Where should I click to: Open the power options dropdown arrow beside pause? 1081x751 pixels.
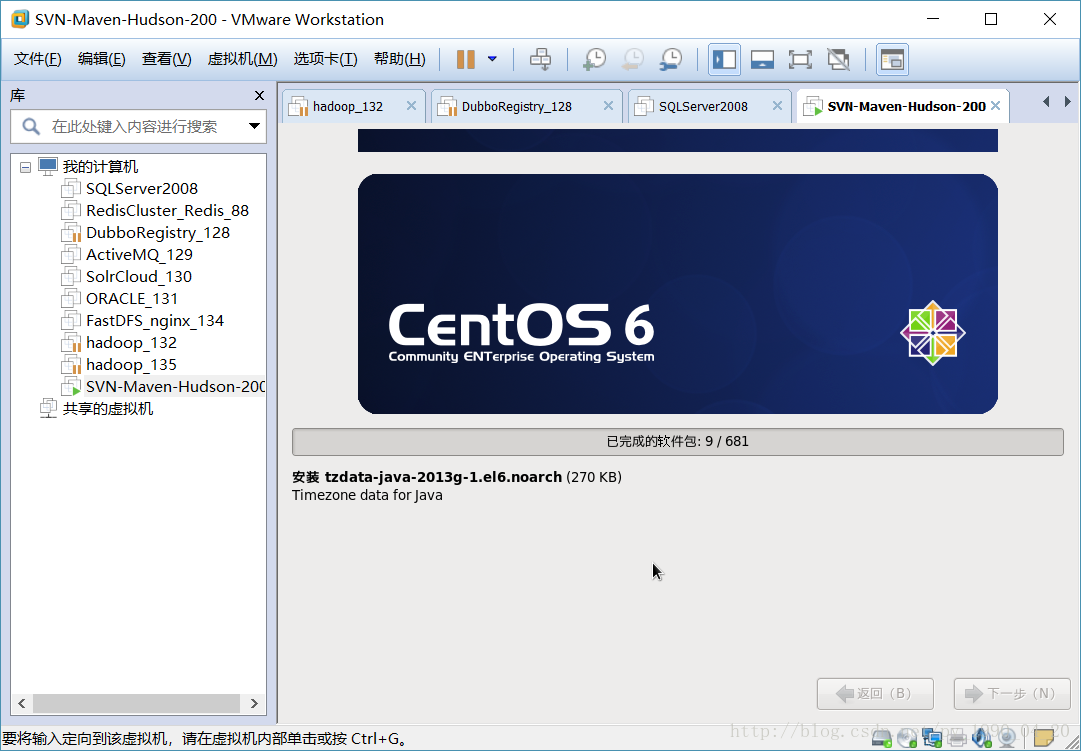[492, 59]
